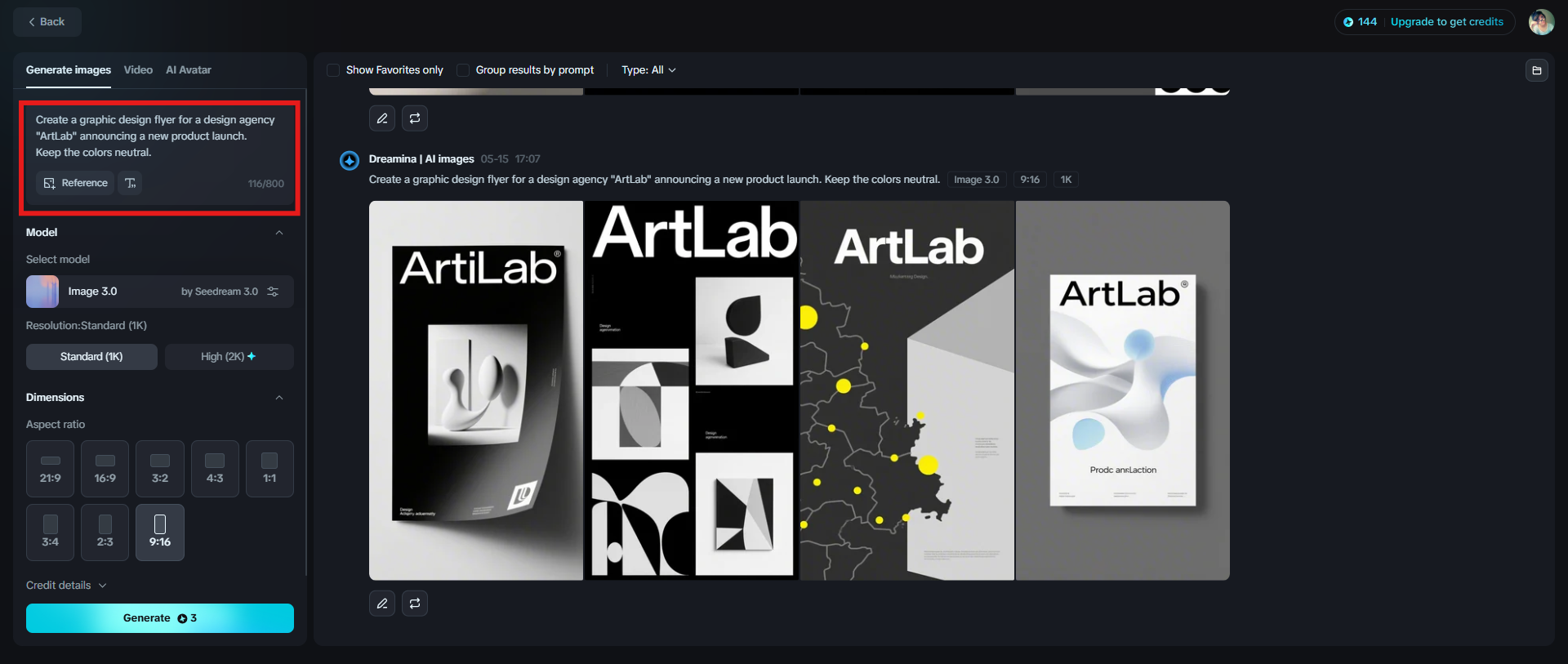This screenshot has width=1568, height=664.
Task: Click the Generate button
Action: pyautogui.click(x=160, y=618)
